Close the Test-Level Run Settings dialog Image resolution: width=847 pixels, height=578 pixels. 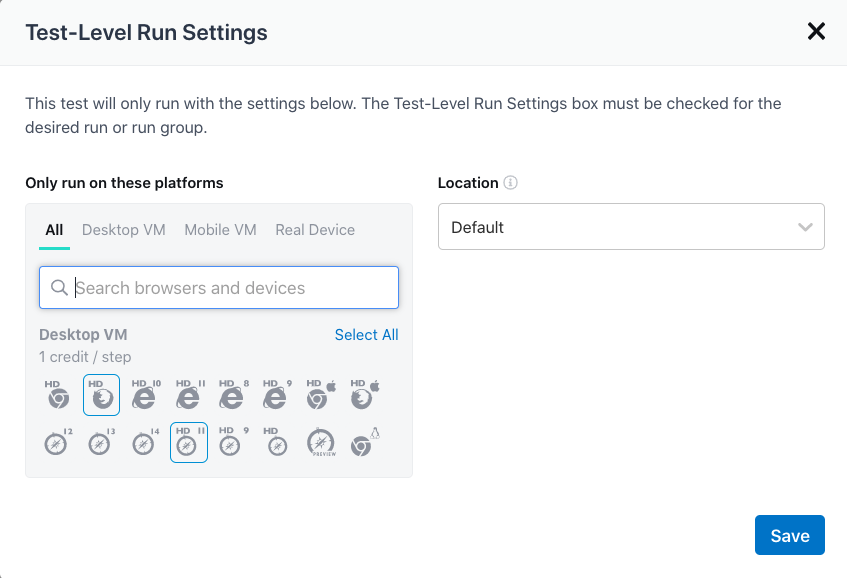tap(816, 31)
